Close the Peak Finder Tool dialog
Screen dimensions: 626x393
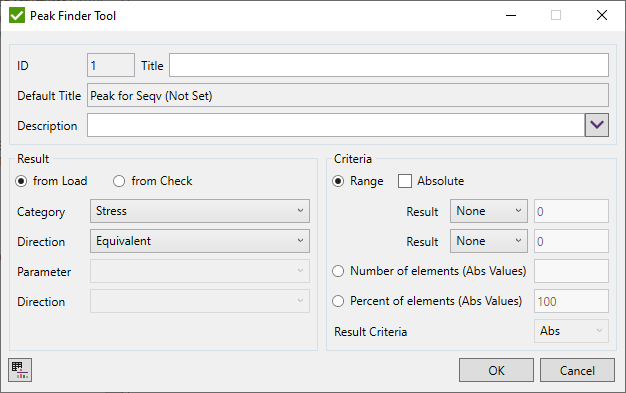point(602,16)
